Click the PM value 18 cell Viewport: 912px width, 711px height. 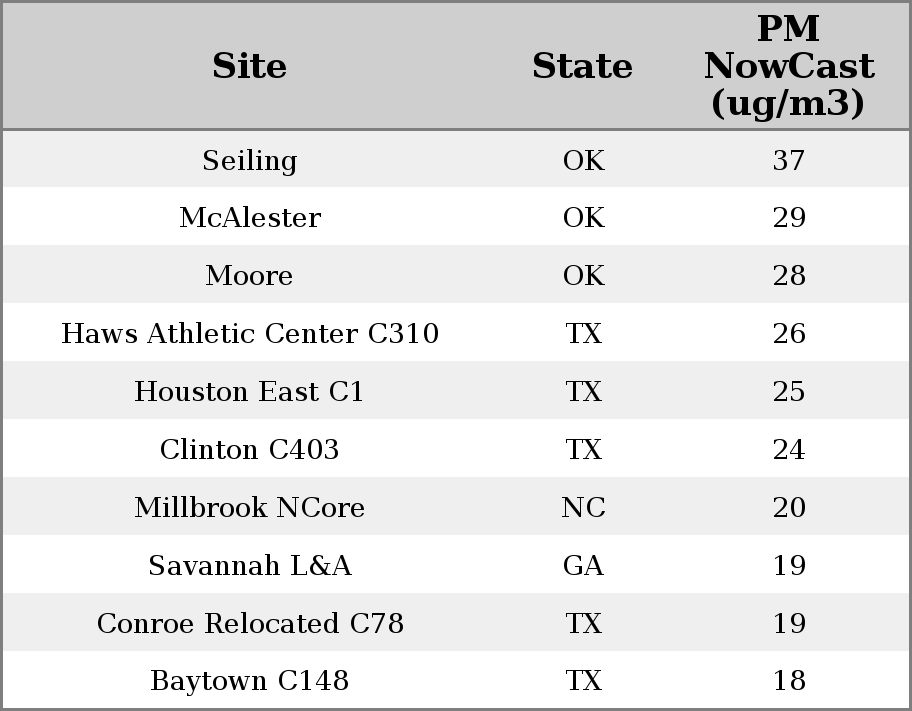[789, 680]
